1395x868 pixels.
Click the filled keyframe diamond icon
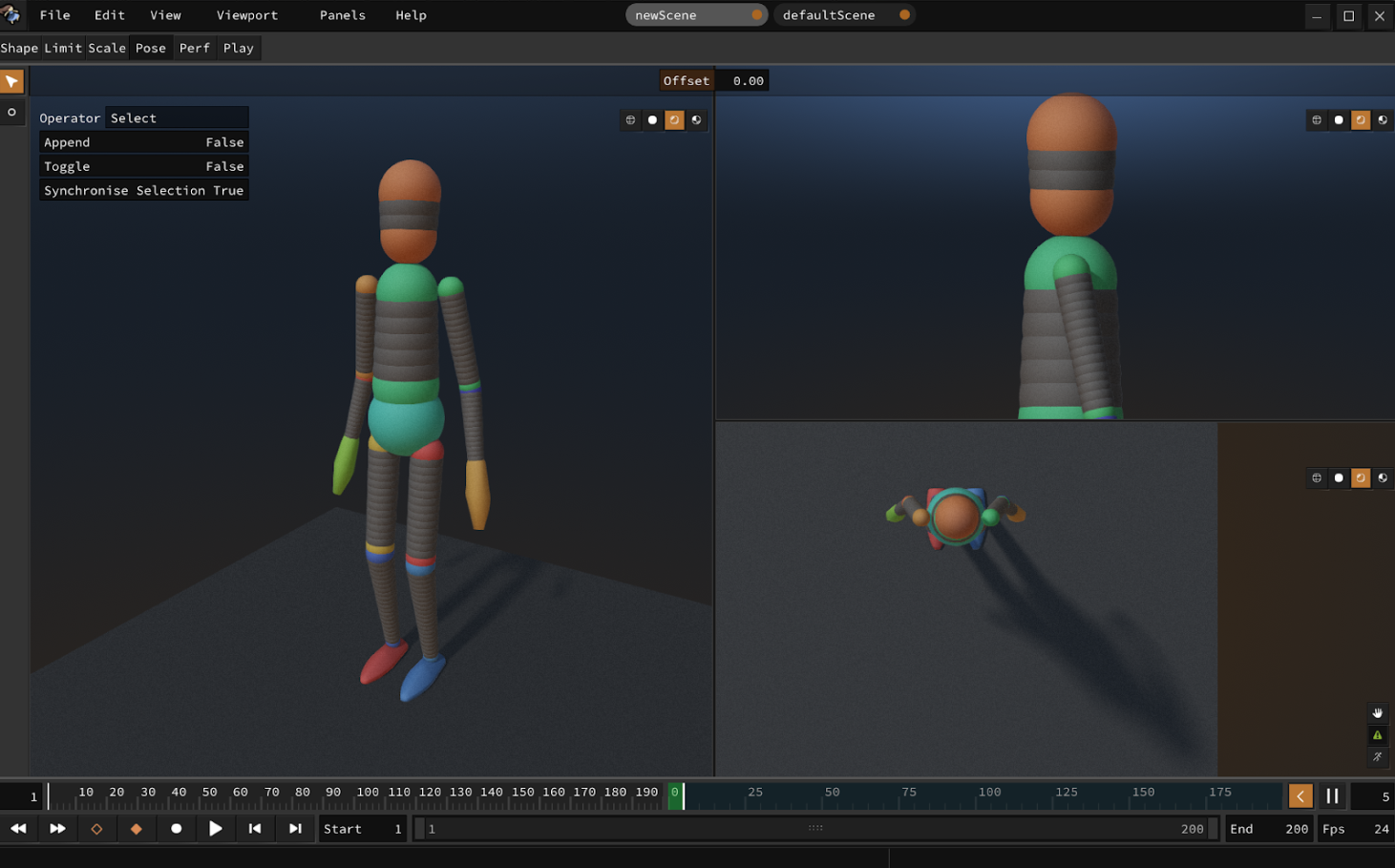click(136, 829)
